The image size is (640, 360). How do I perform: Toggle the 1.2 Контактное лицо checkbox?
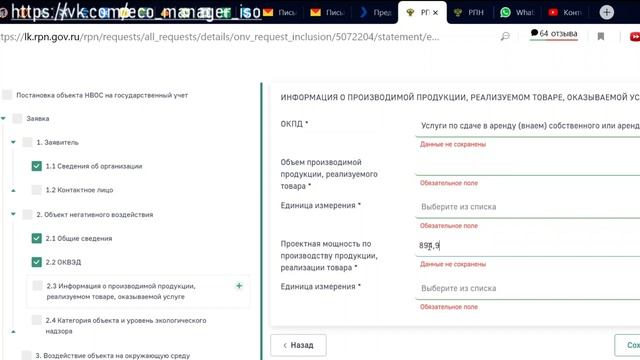[x=36, y=190]
